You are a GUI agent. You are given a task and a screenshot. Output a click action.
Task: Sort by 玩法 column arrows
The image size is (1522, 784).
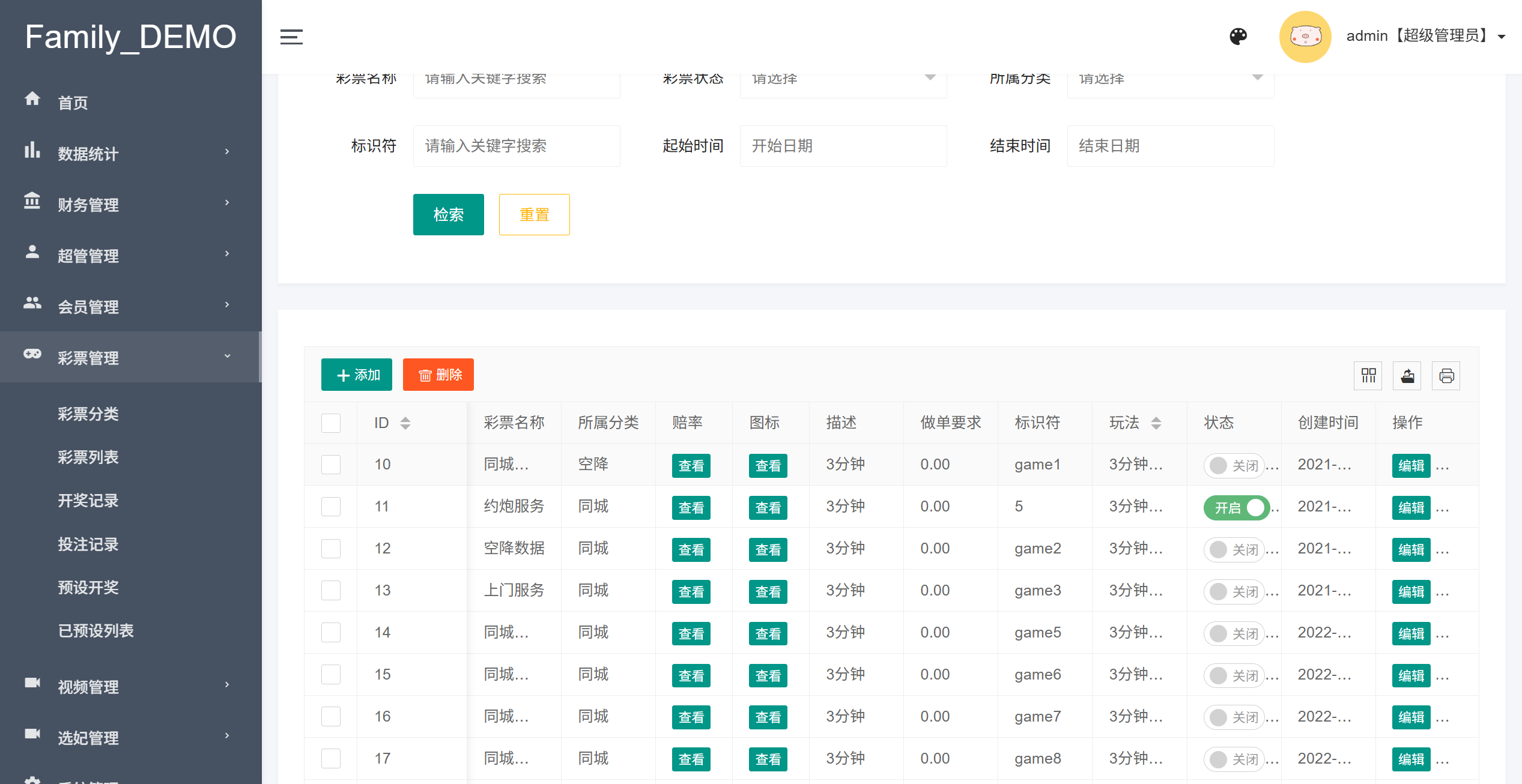point(1156,423)
